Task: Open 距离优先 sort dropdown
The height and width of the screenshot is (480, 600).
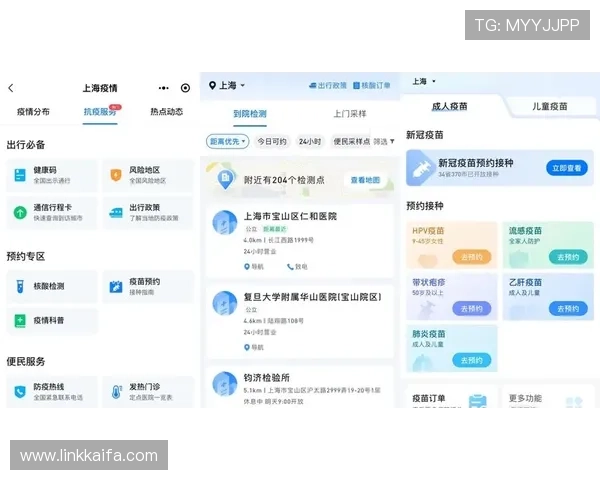Action: 228,142
